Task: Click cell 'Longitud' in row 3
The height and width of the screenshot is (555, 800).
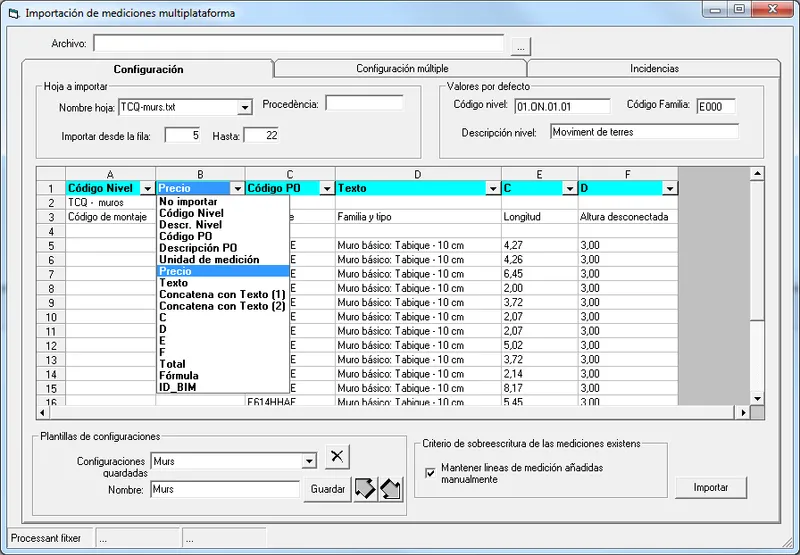Action: click(x=539, y=217)
